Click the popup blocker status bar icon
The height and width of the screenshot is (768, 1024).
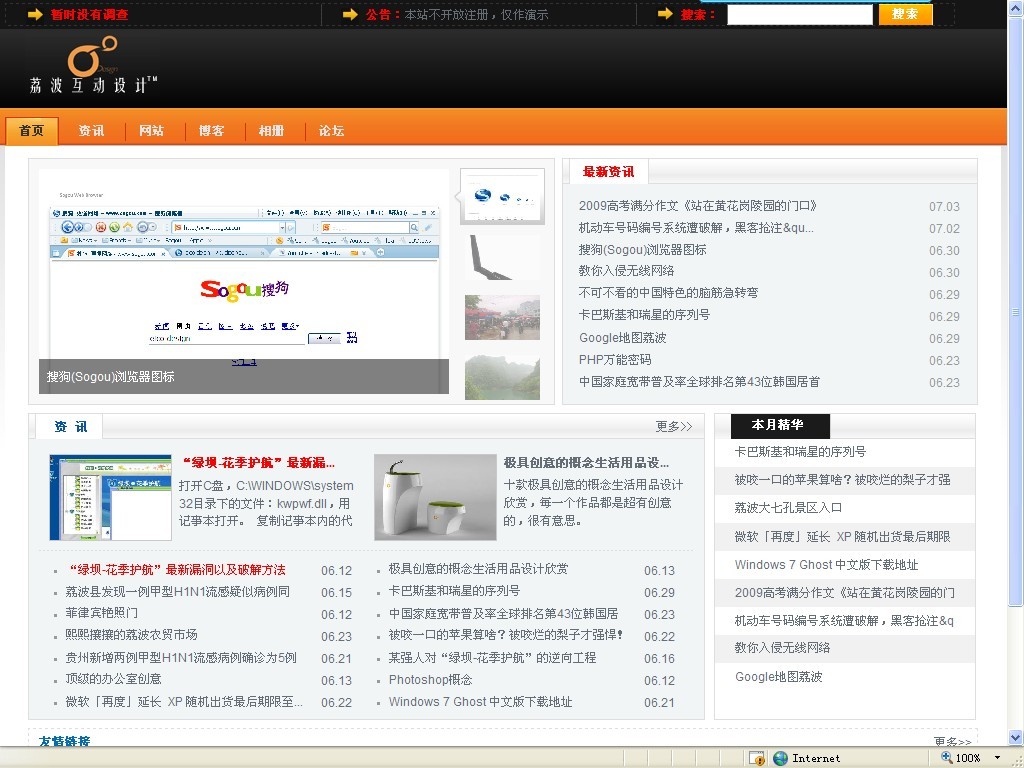[x=757, y=758]
